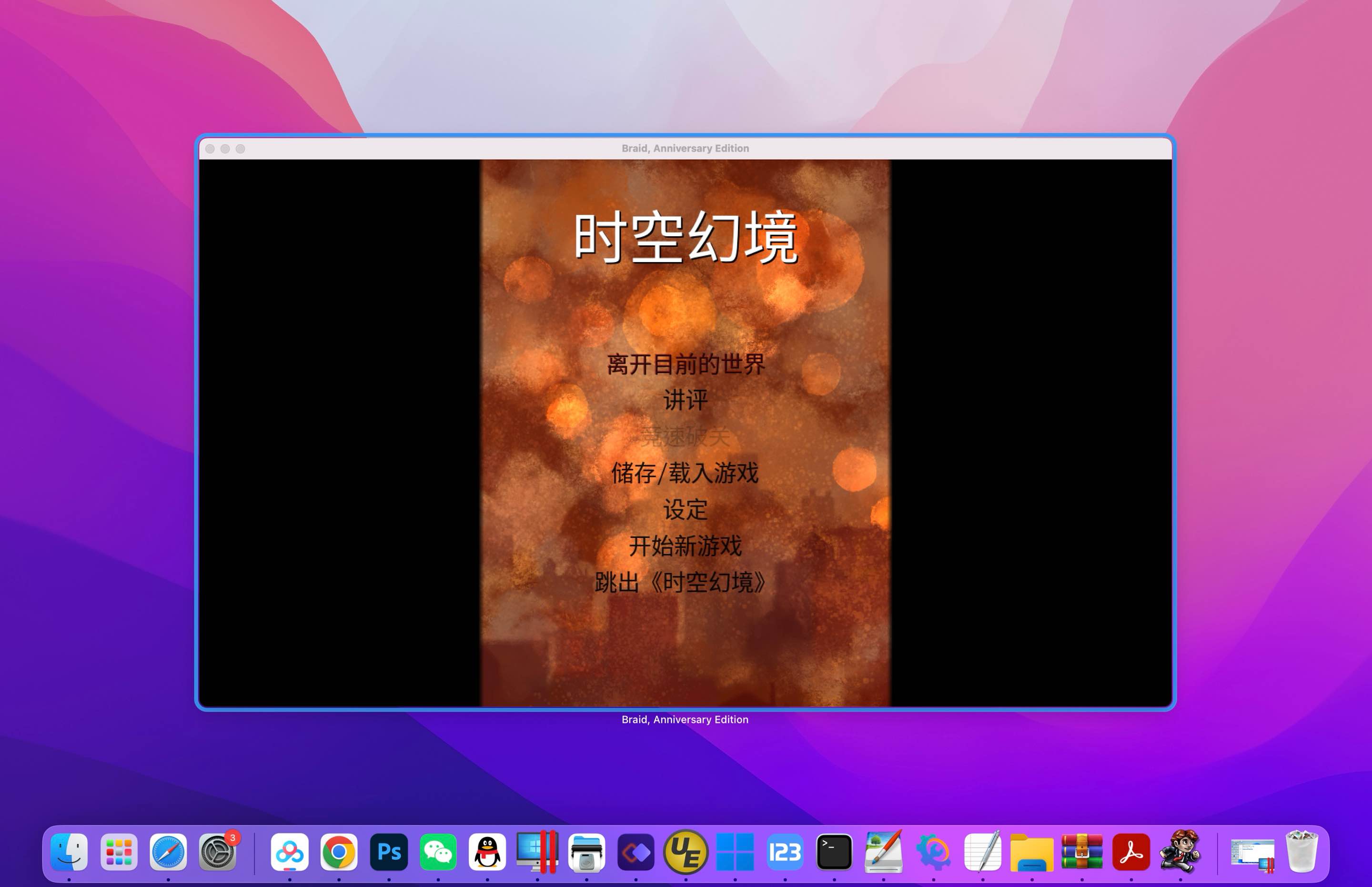Open System Preferences with badge
1372x887 pixels.
pyautogui.click(x=218, y=851)
